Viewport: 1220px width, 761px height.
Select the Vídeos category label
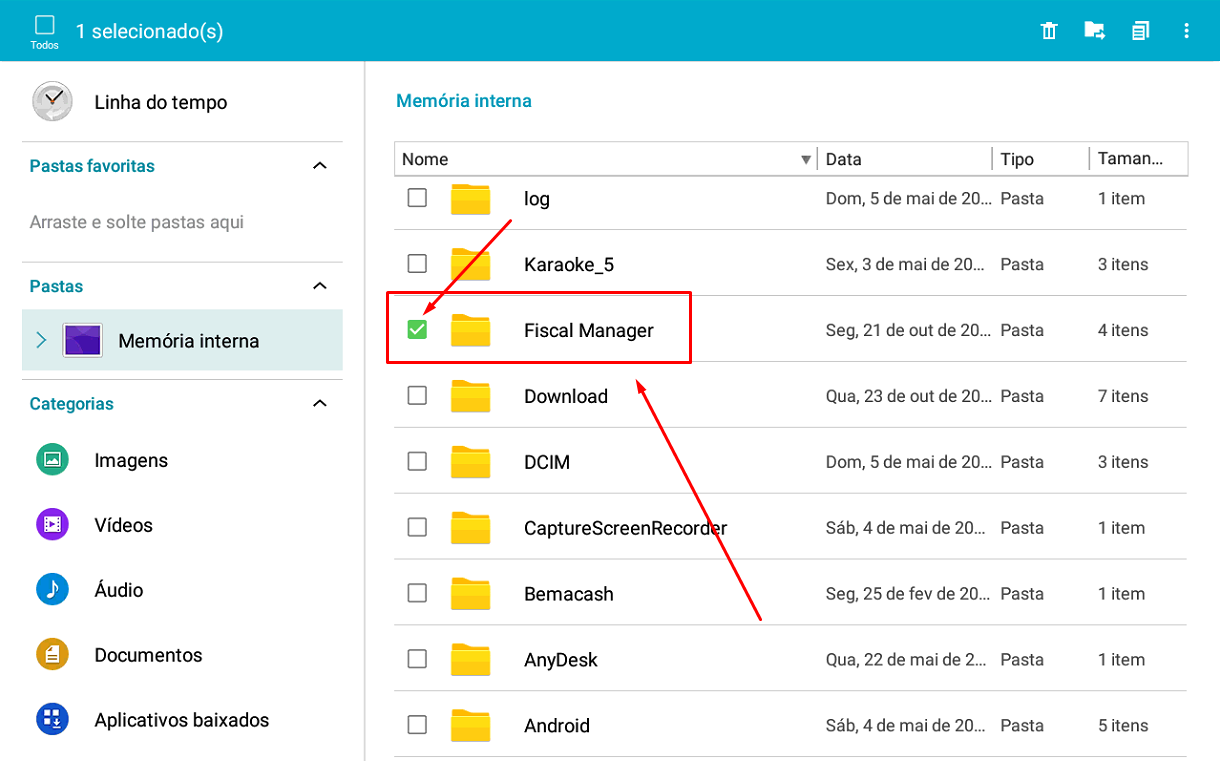tap(124, 525)
